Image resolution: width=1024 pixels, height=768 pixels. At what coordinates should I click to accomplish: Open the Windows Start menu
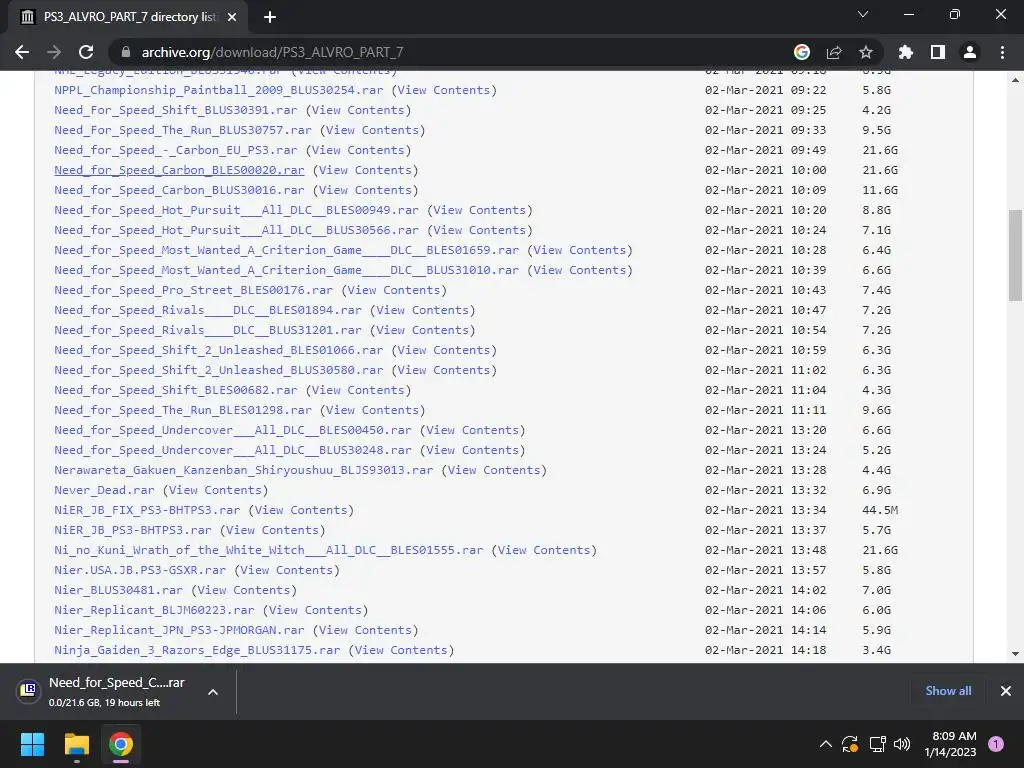click(x=32, y=744)
